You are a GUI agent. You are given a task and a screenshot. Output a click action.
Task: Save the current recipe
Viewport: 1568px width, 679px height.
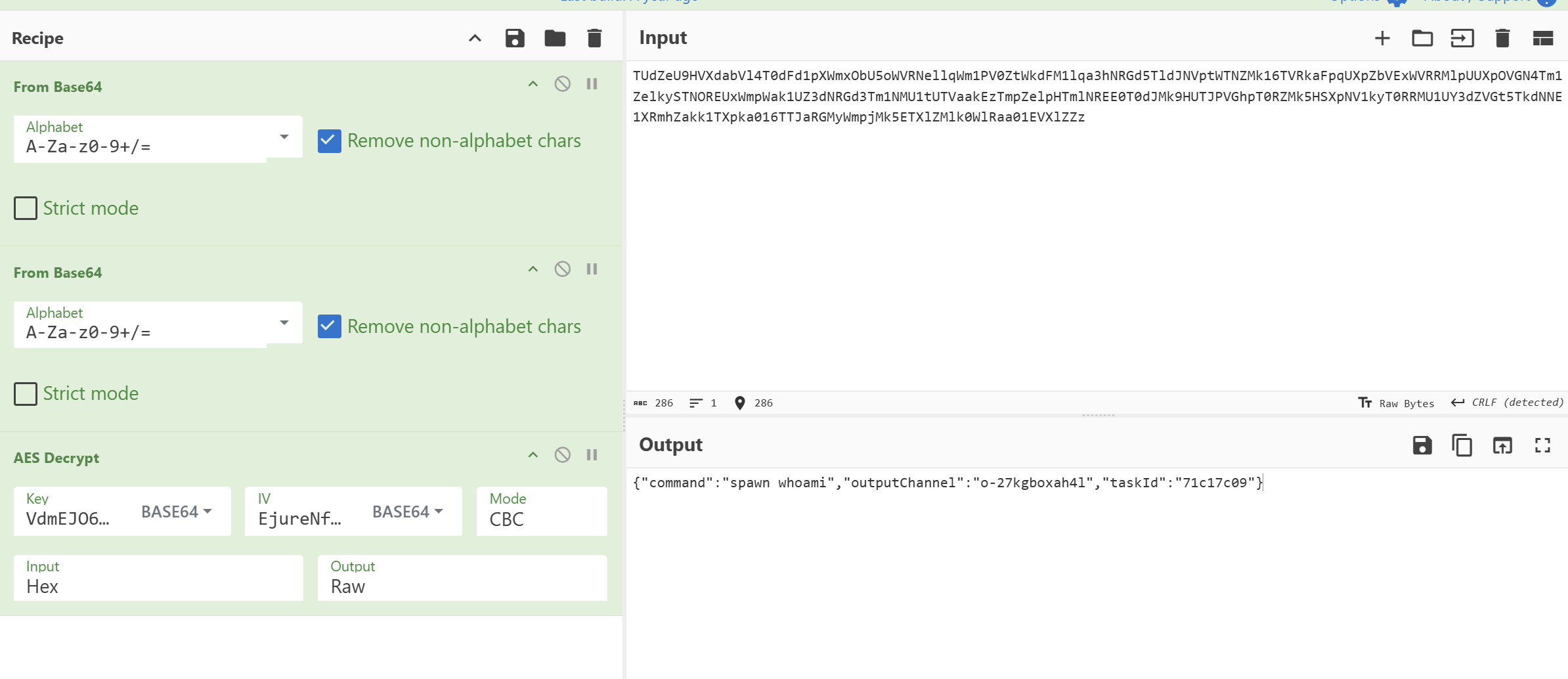point(515,38)
